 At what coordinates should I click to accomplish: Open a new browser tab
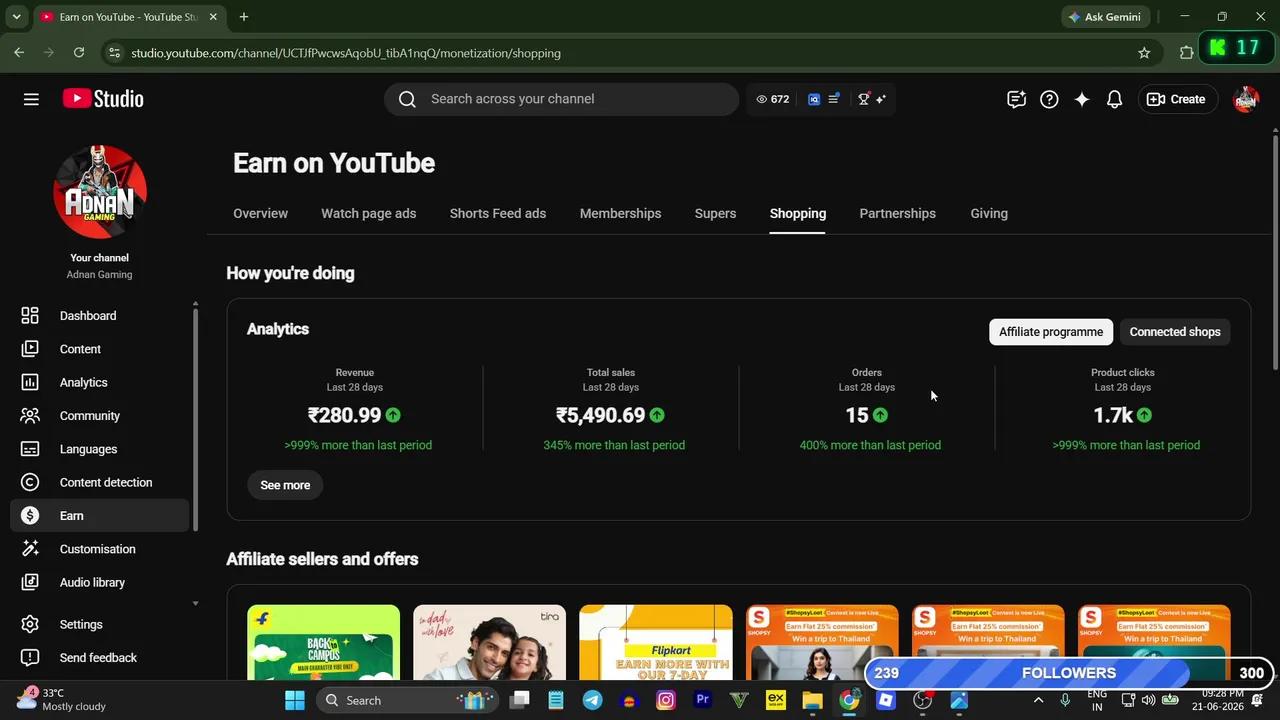tap(244, 17)
